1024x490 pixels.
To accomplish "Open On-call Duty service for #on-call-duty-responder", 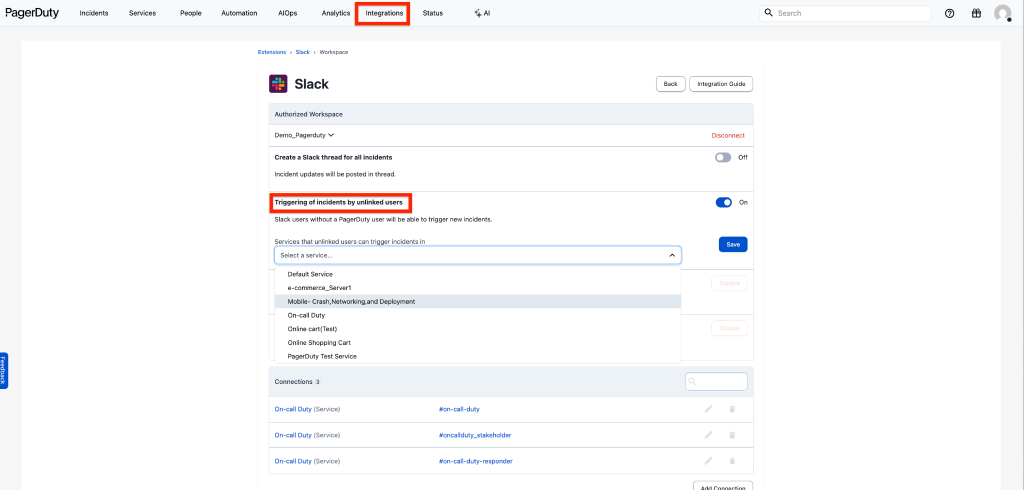I will (x=293, y=461).
